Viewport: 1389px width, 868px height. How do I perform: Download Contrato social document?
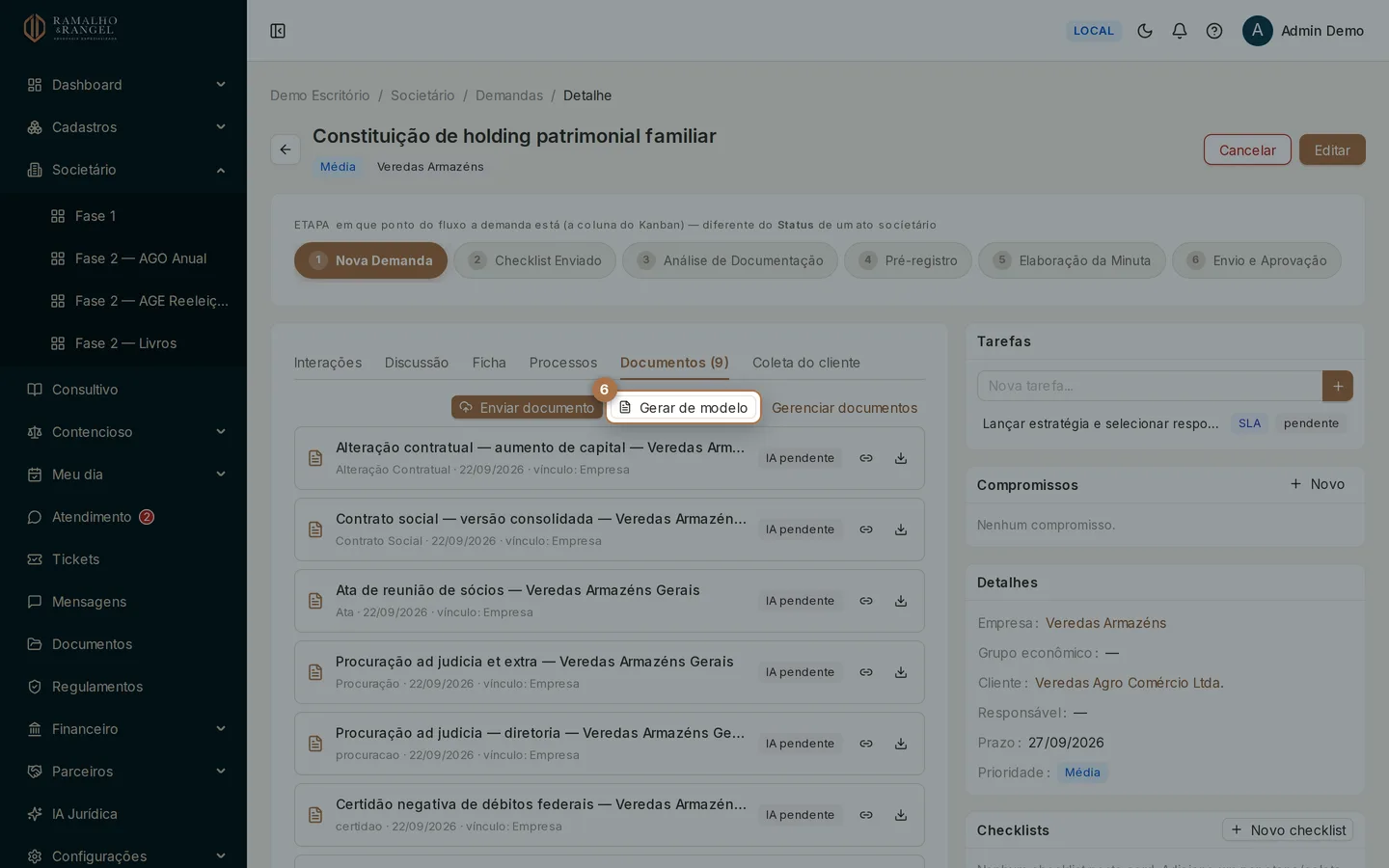point(901,529)
